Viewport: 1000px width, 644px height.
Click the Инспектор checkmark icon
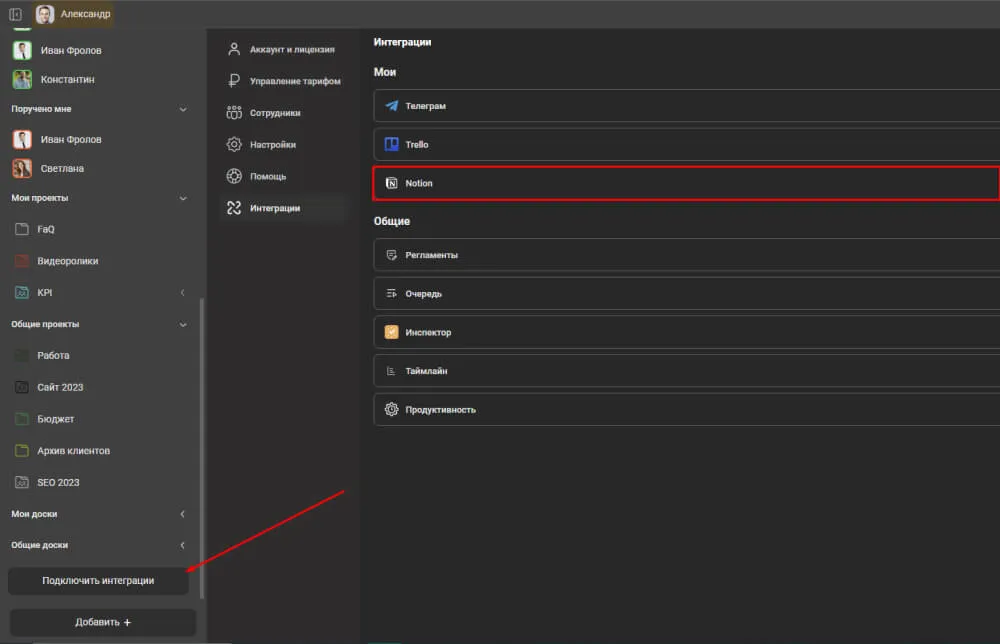392,332
